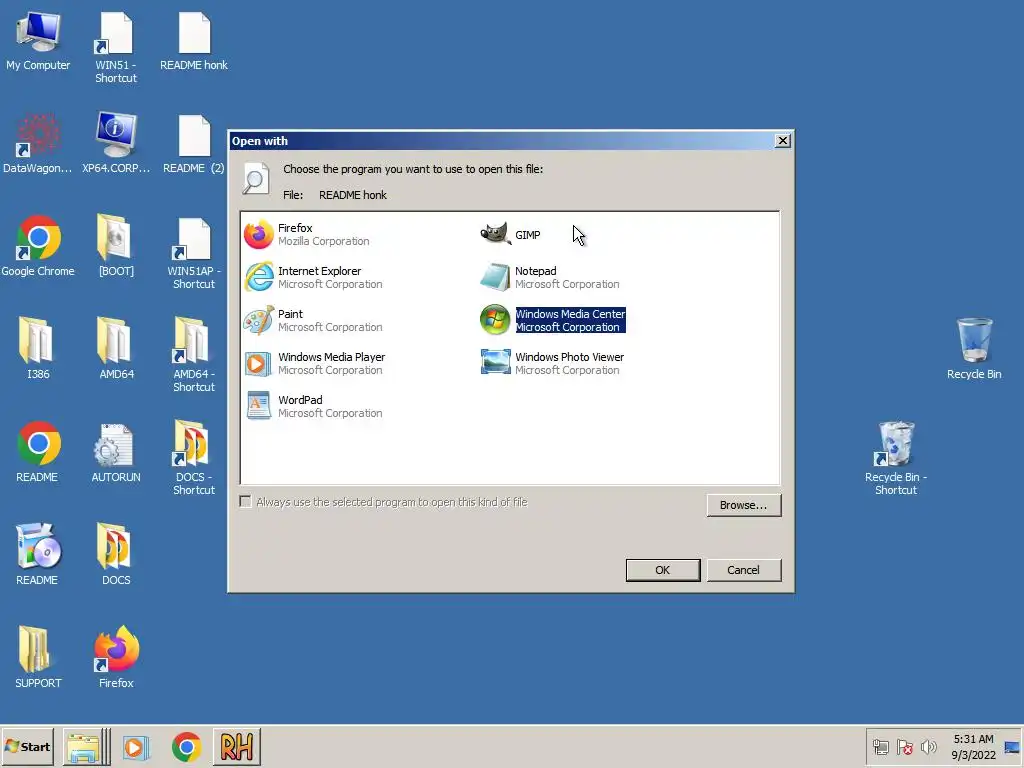Tick 'Always use the selected program' checkbox
This screenshot has width=1024, height=768.
coord(246,502)
